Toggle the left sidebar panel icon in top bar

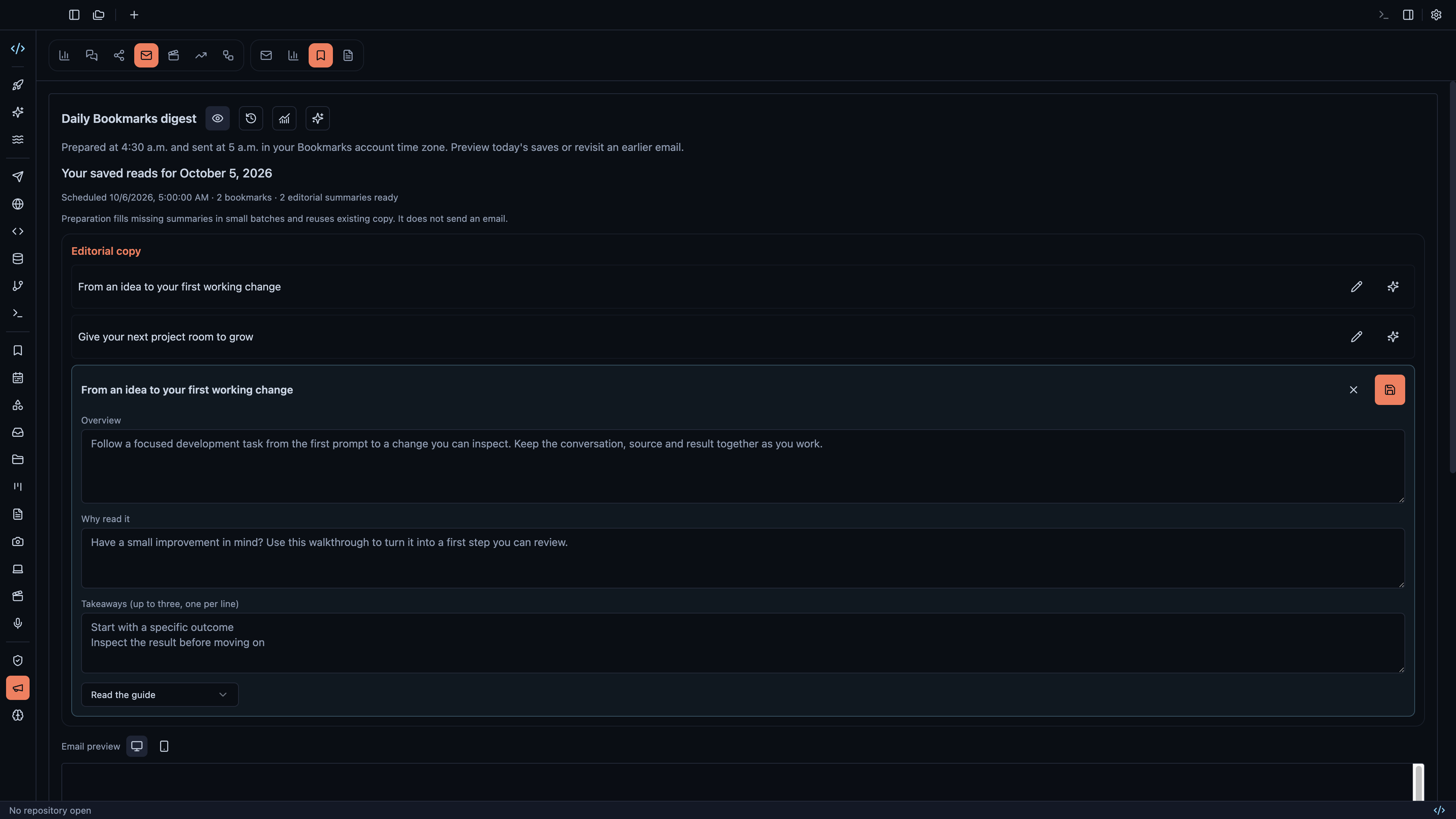pos(74,15)
